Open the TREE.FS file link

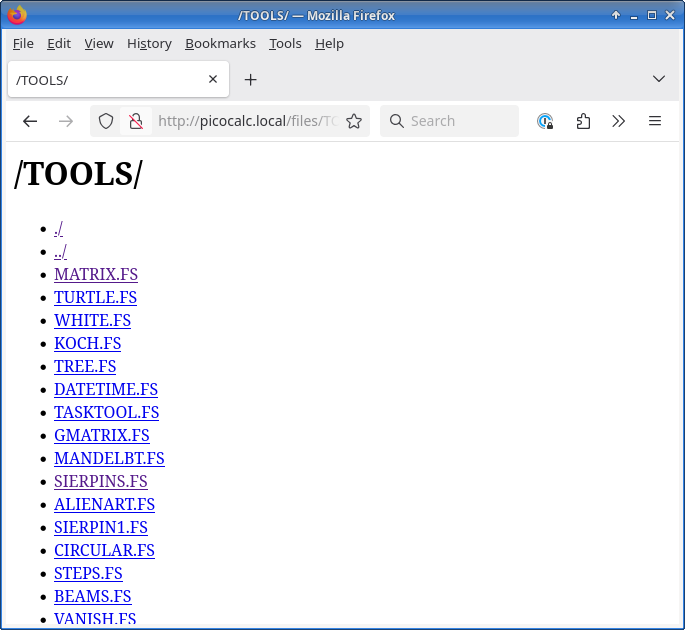click(x=85, y=367)
